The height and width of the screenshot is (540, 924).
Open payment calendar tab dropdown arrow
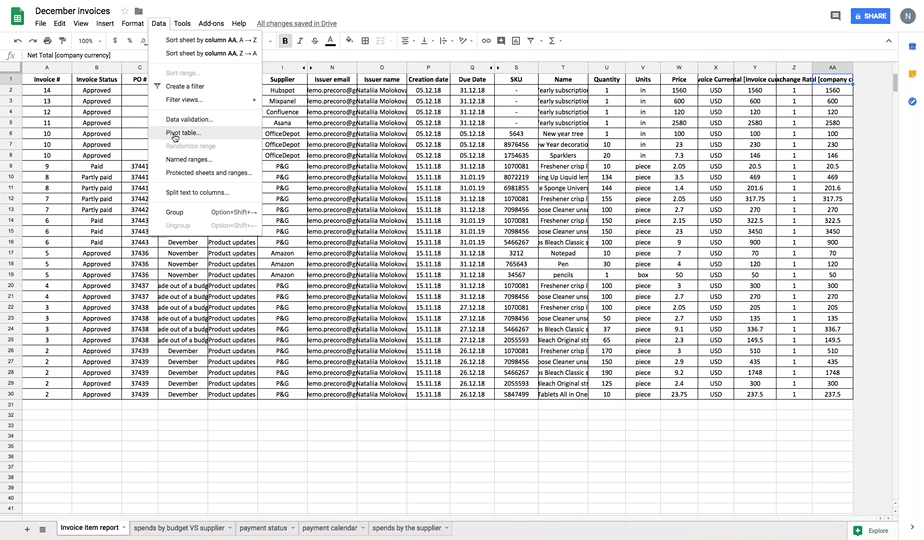[363, 528]
